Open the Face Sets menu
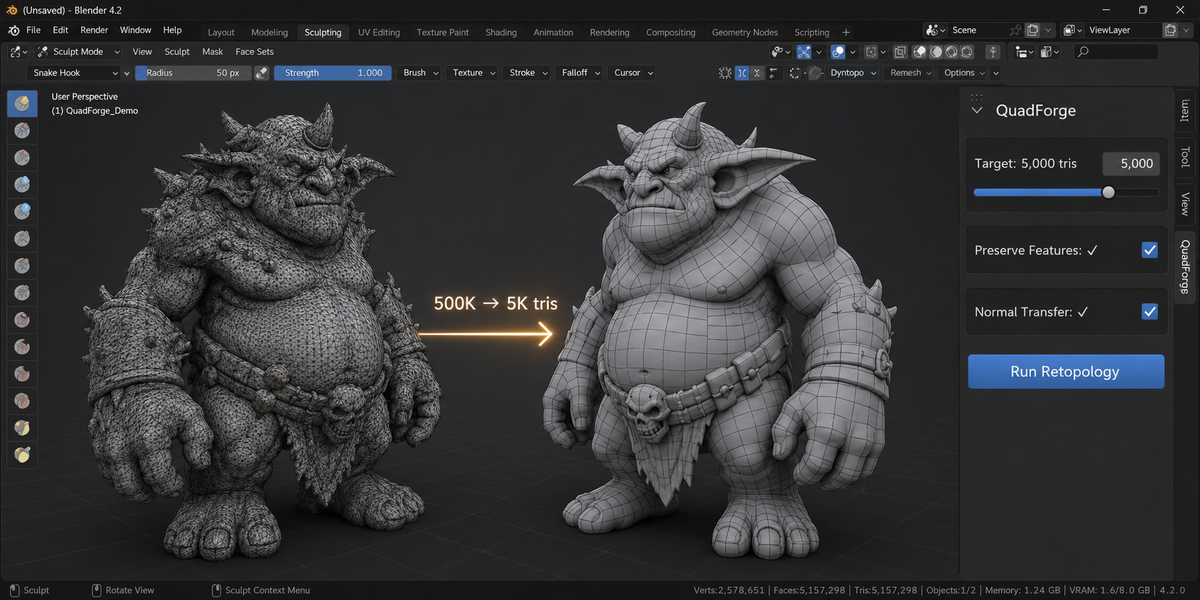This screenshot has height=600, width=1200. pos(254,51)
